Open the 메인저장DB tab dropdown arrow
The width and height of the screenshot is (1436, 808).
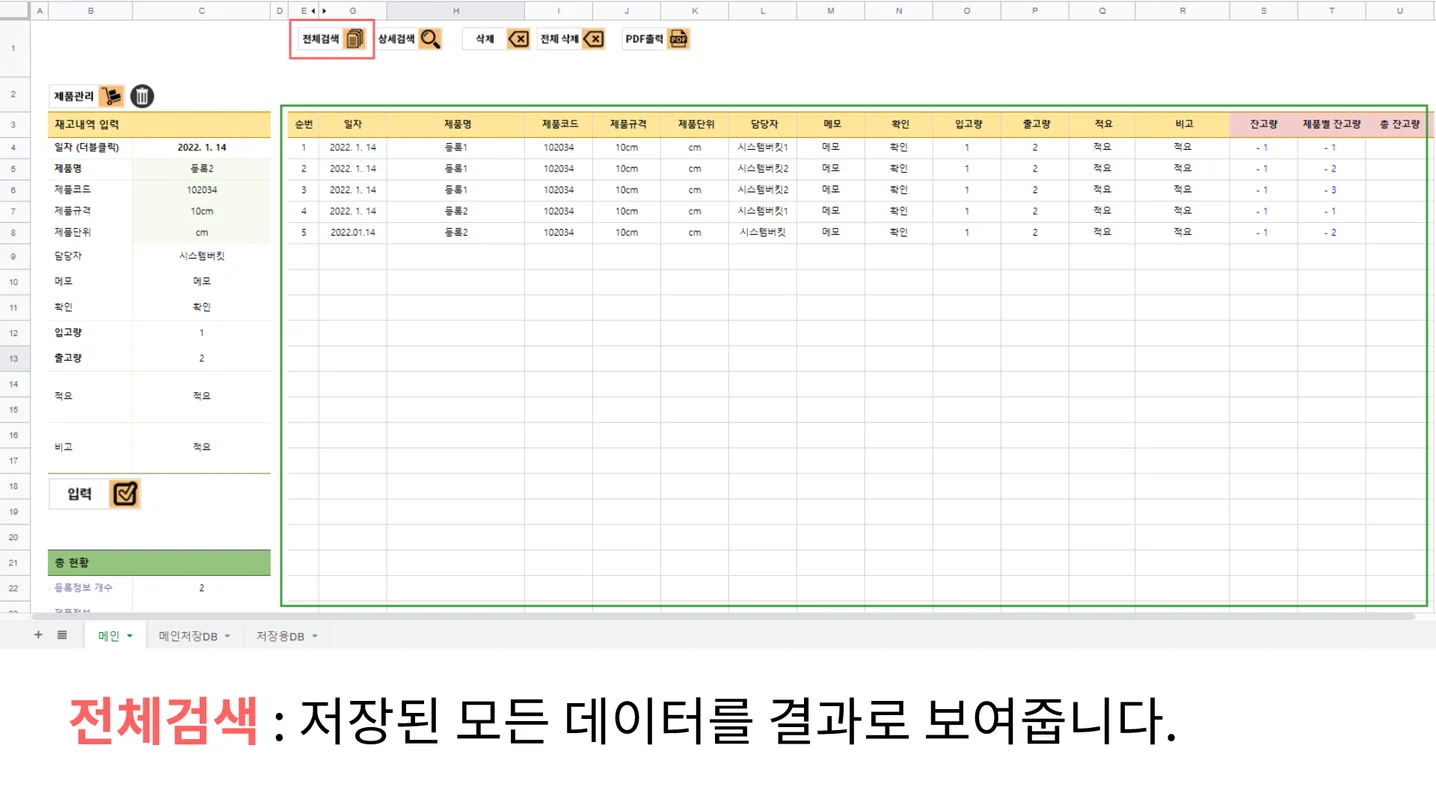tap(227, 636)
